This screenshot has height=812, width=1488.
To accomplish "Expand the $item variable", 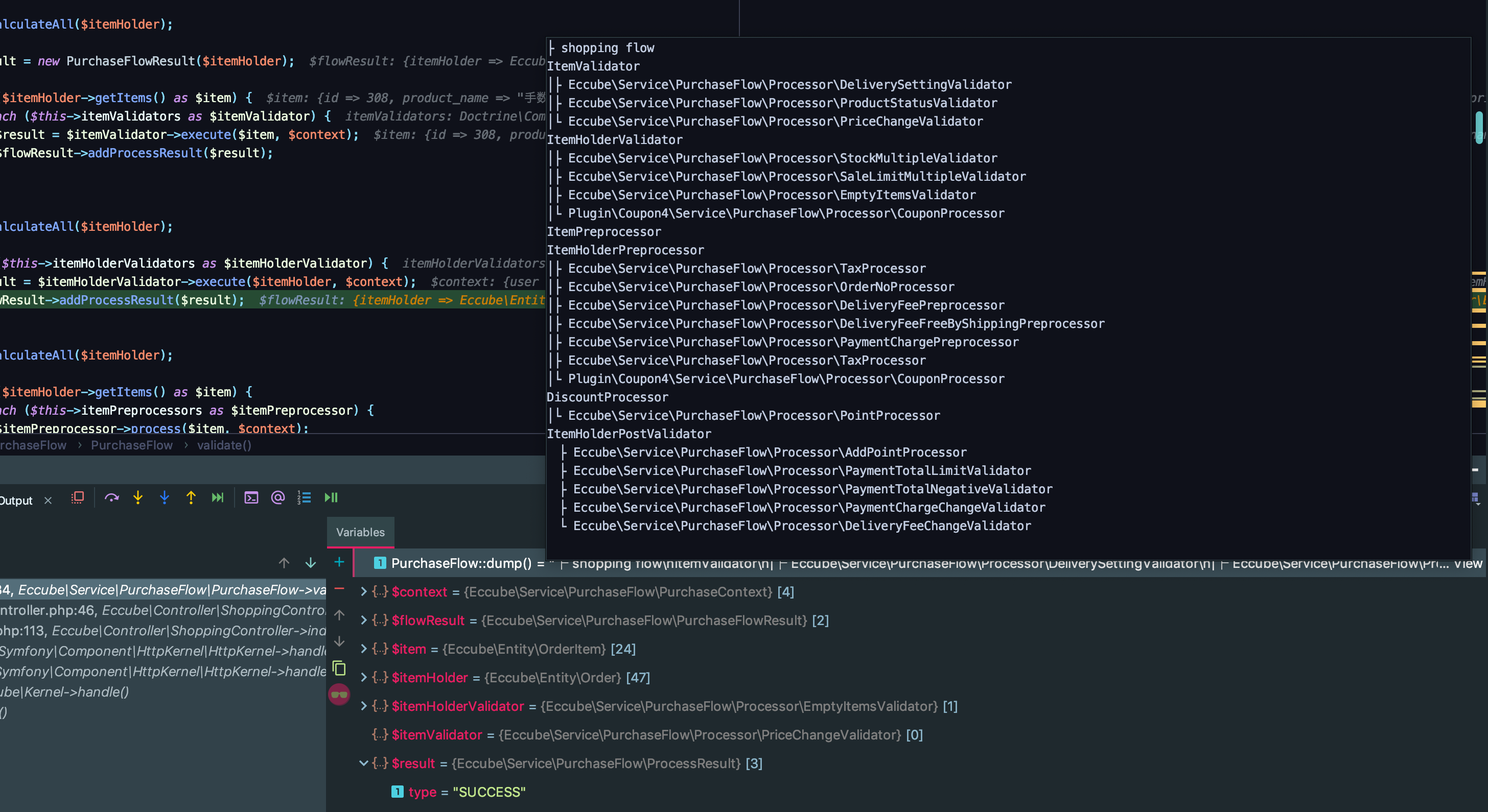I will click(364, 649).
